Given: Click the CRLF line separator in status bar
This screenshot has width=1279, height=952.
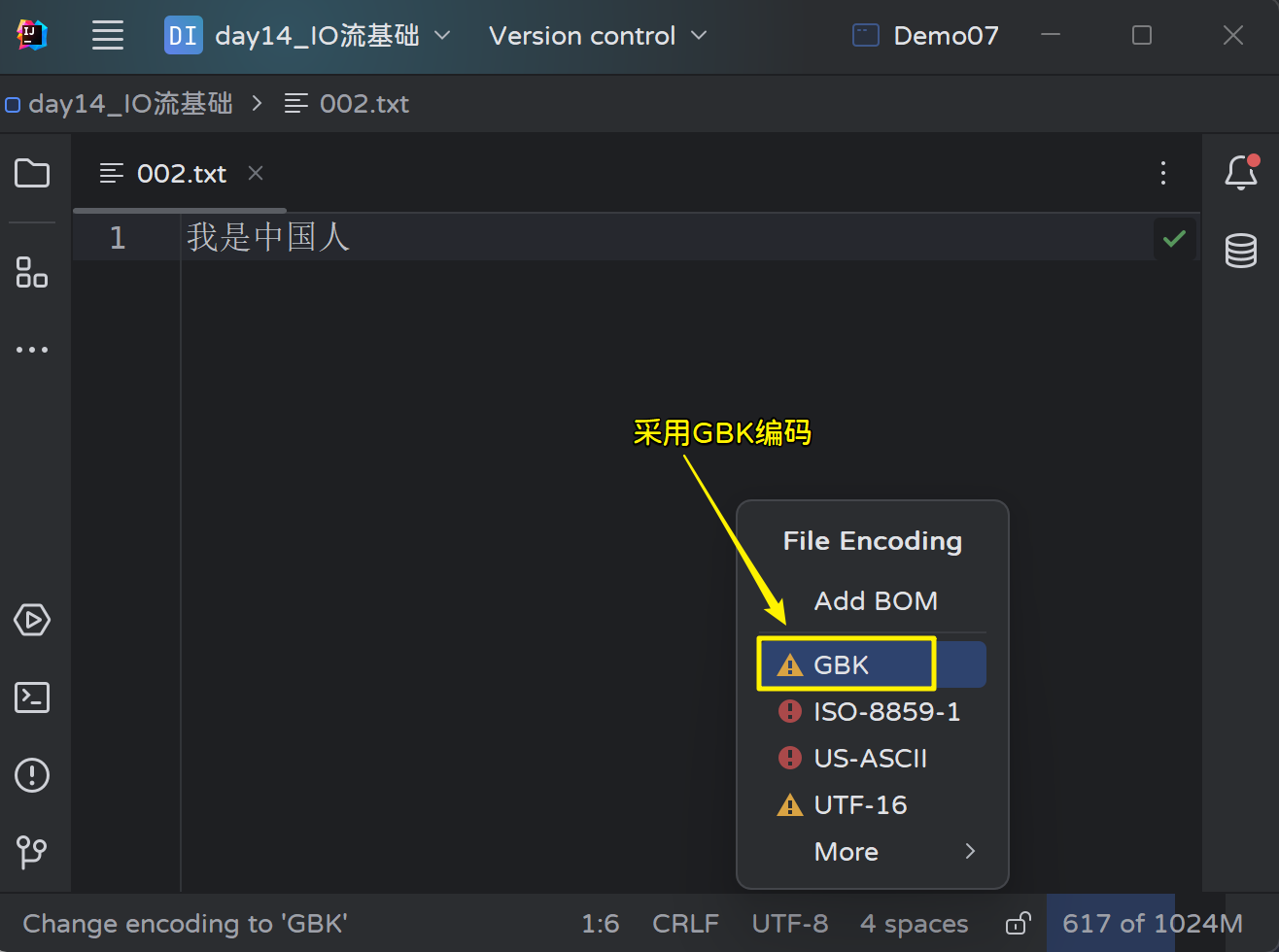Looking at the screenshot, I should [685, 923].
